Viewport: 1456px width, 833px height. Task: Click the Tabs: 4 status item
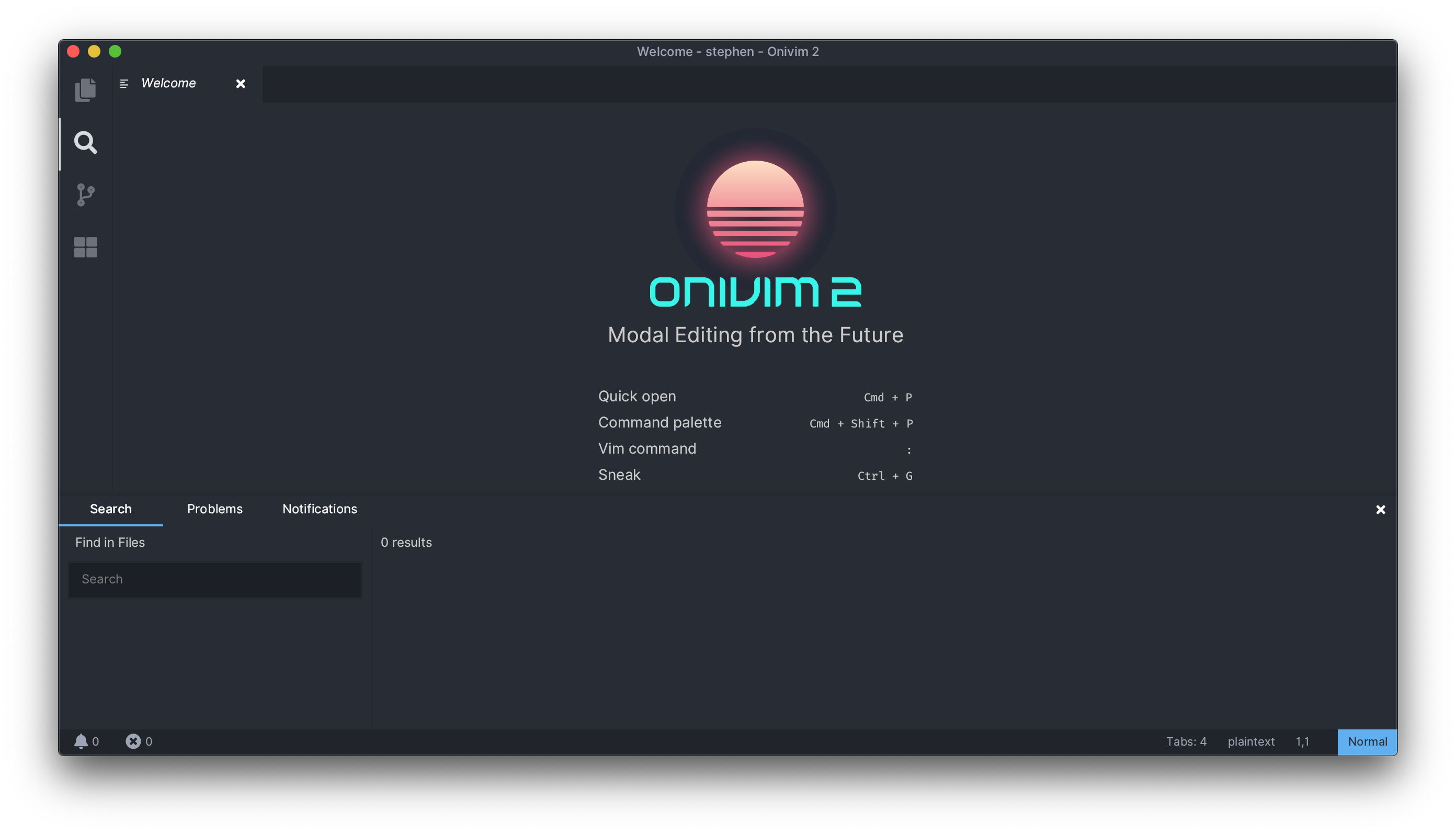[x=1187, y=741]
